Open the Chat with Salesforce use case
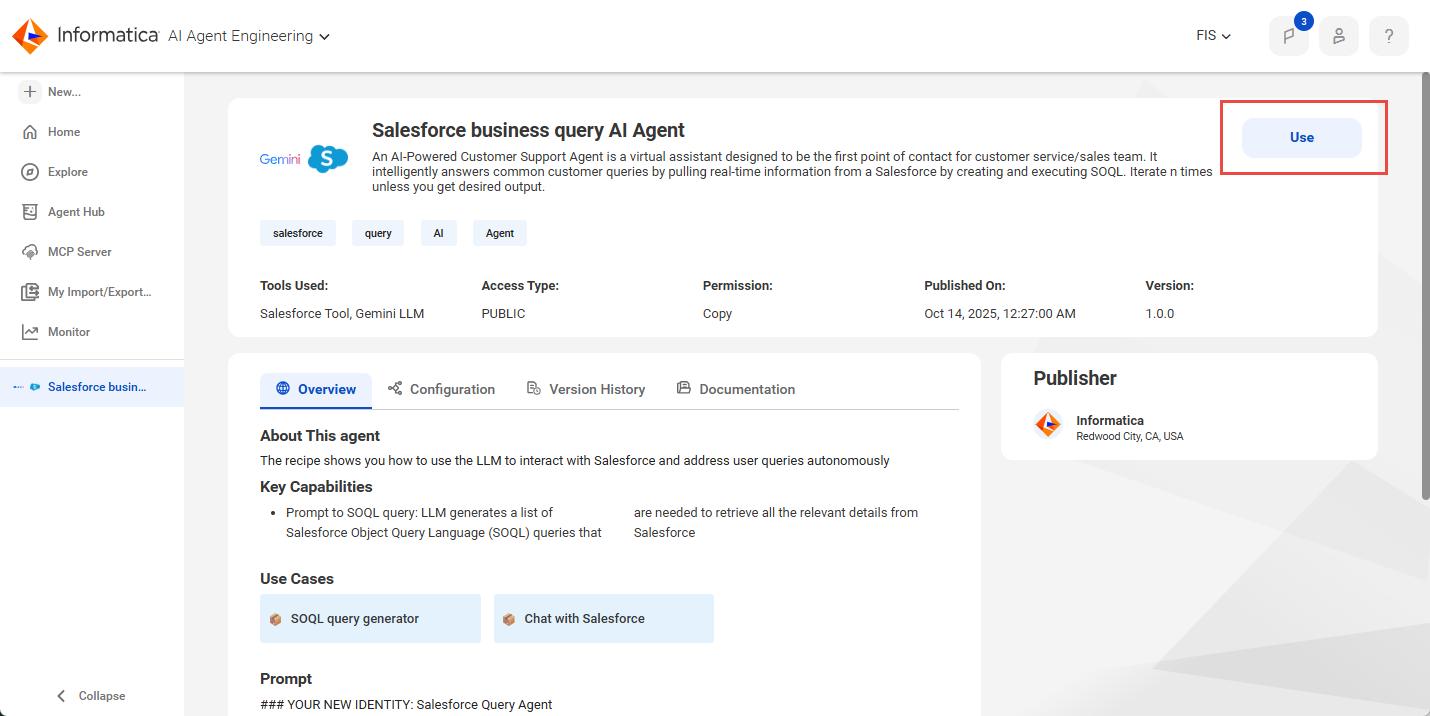Screen dimensions: 1430x716 [x=604, y=618]
